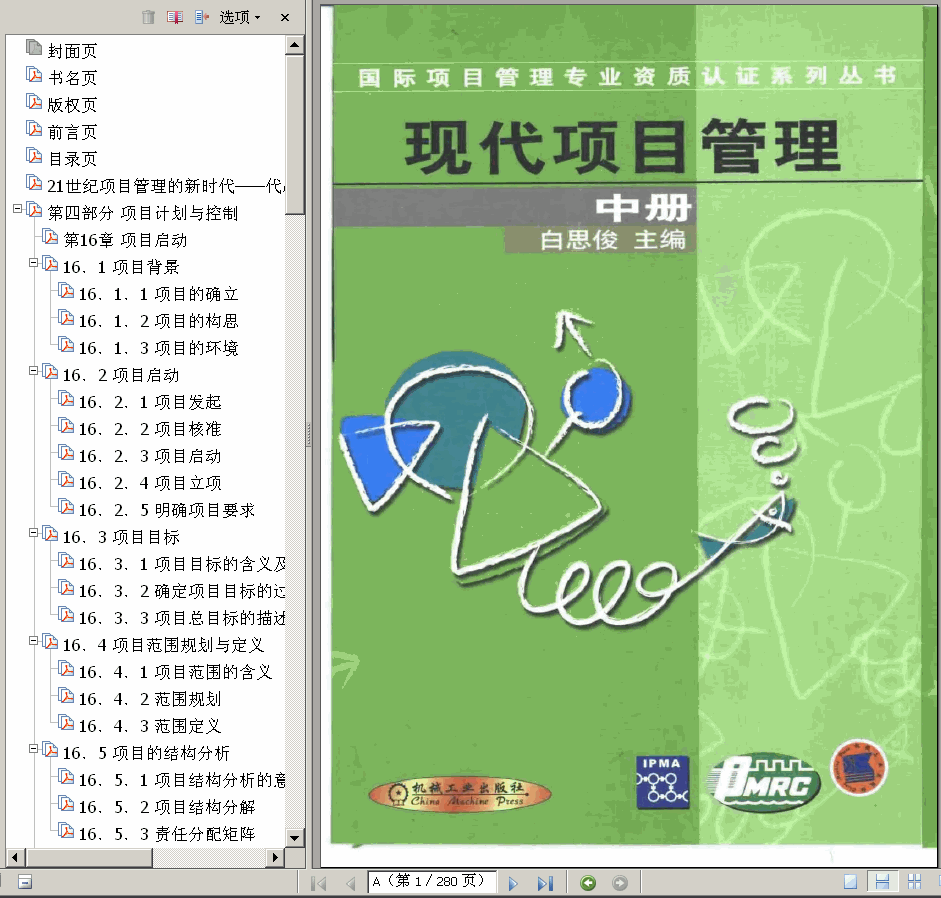Switch to facing pages layout

[x=914, y=882]
